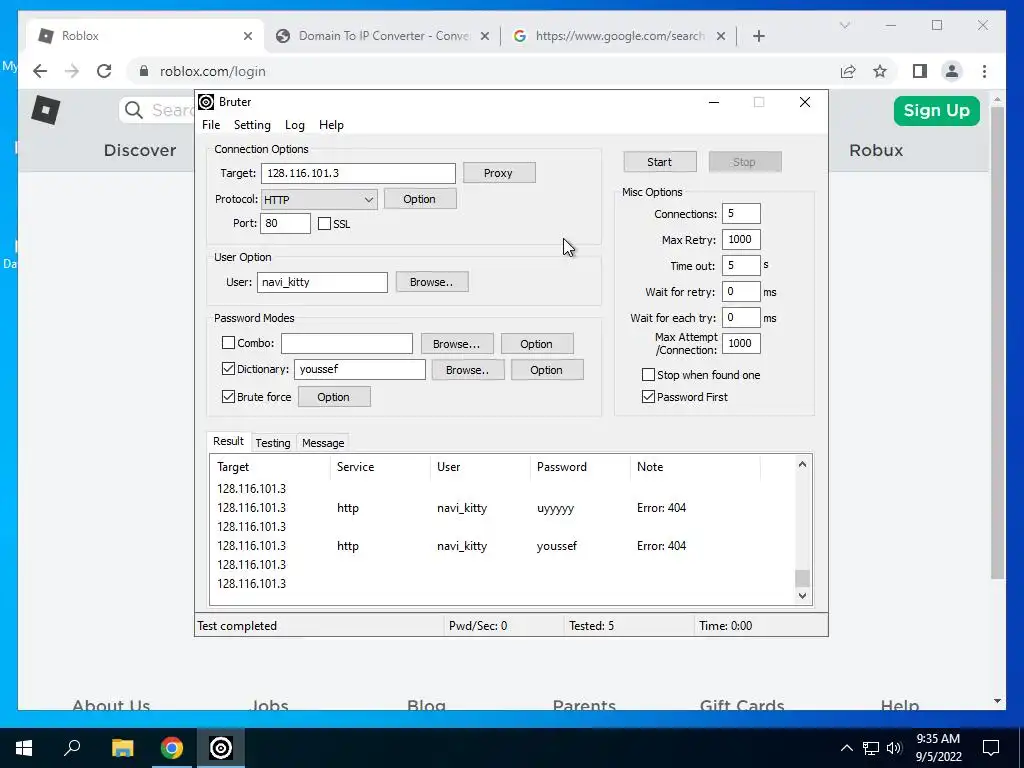Viewport: 1024px width, 768px height.
Task: Click Option button in Combo row
Action: pos(537,344)
